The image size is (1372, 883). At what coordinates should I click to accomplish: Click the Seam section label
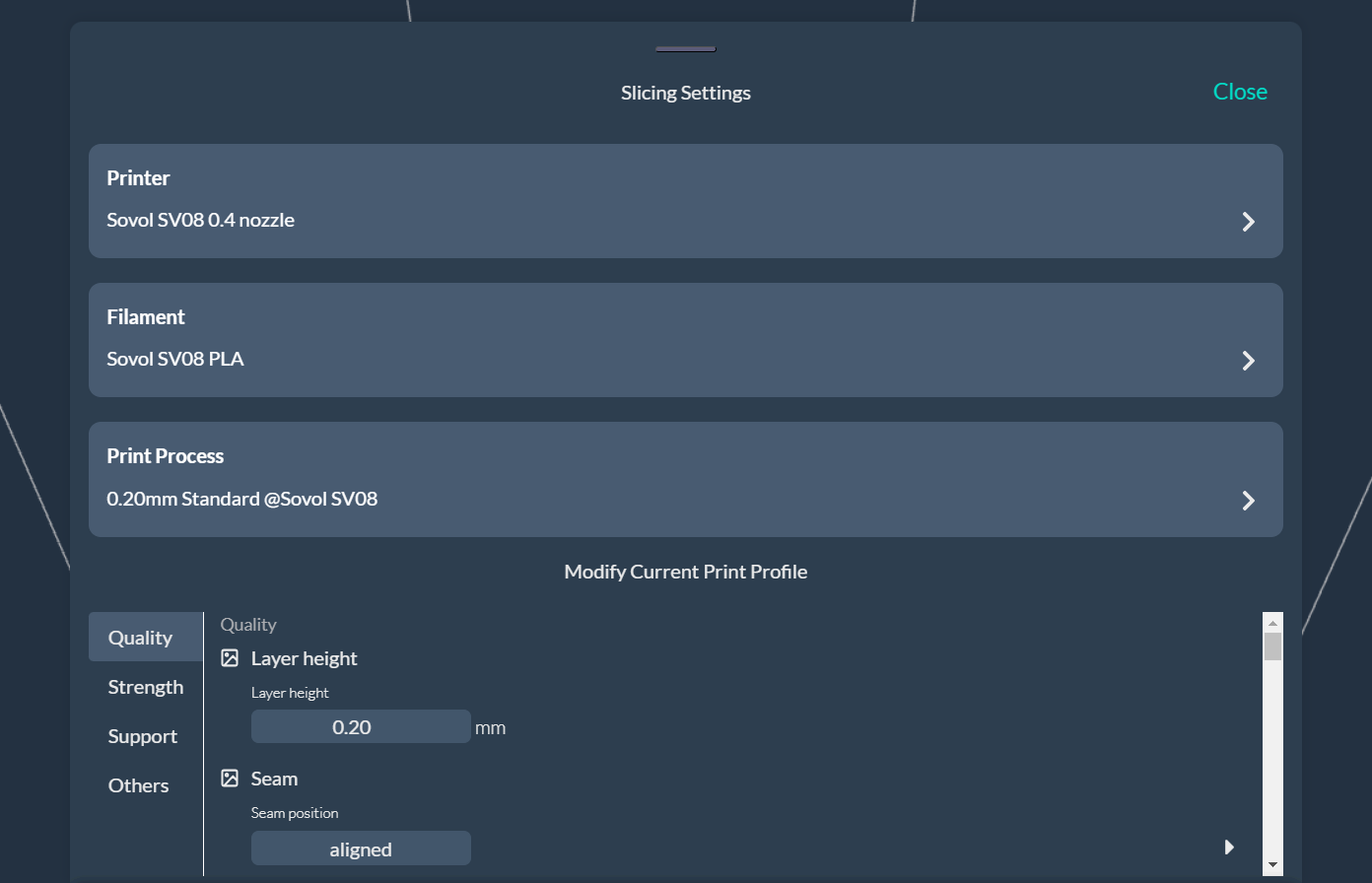point(274,779)
